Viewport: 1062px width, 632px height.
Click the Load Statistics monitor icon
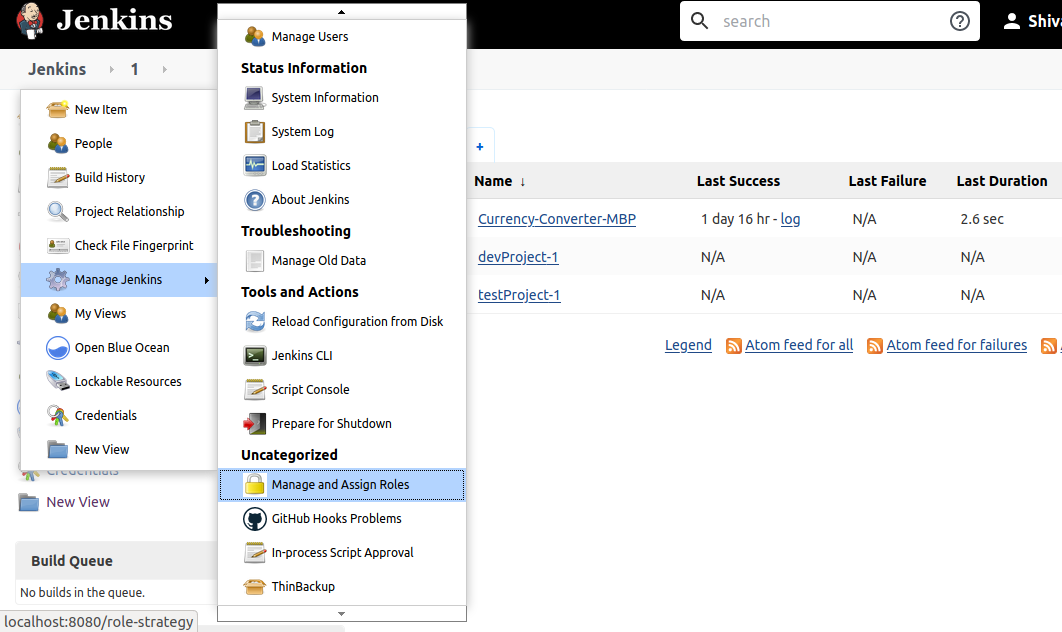click(x=255, y=165)
